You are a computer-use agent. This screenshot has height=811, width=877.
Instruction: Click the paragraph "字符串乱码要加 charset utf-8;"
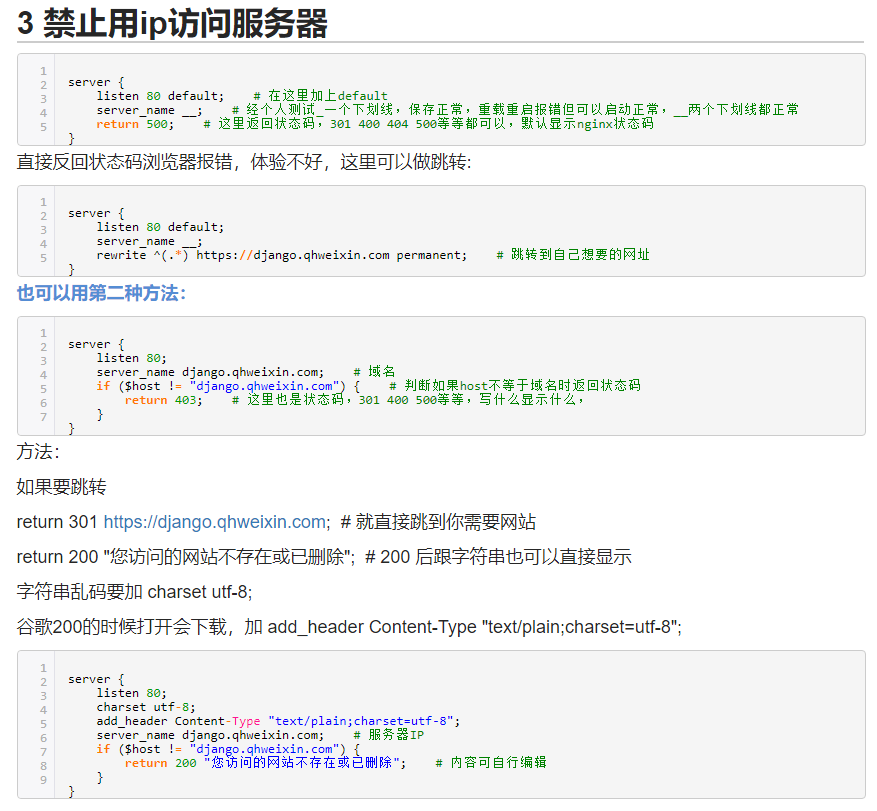(x=134, y=592)
